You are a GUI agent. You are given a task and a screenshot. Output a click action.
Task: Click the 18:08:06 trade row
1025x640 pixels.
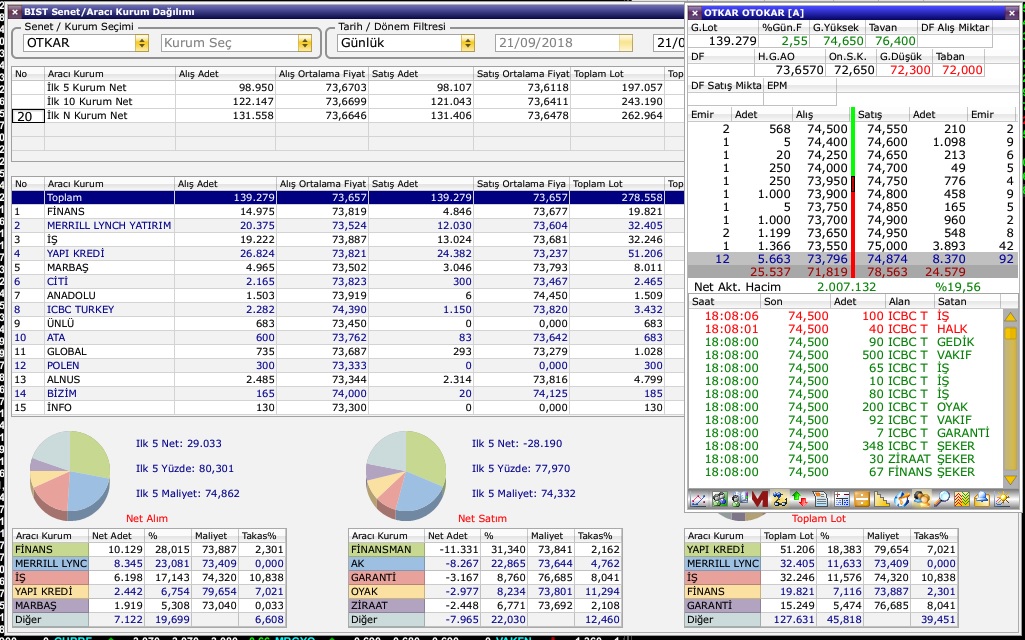(x=846, y=316)
